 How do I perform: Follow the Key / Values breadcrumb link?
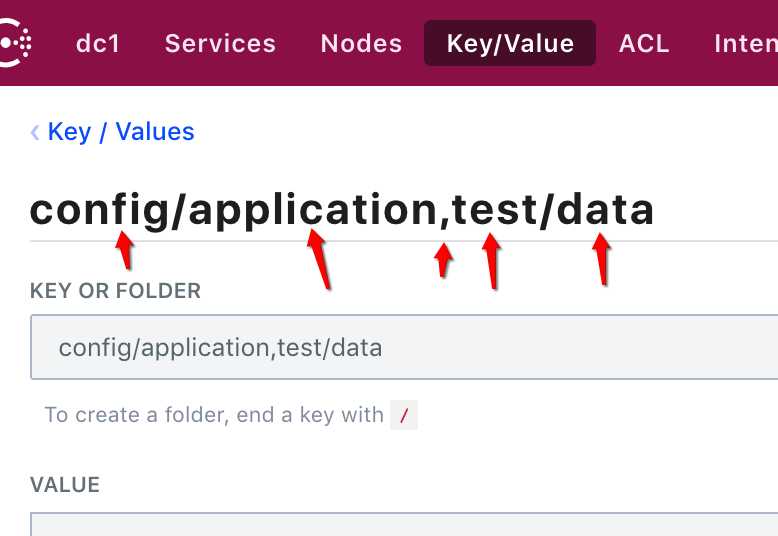pos(121,132)
